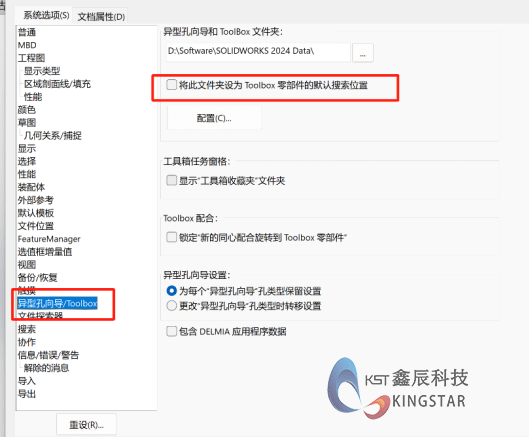The width and height of the screenshot is (529, 437).
Task: Select 异型孔向导/Toolbox list entry
Action: click(x=58, y=303)
